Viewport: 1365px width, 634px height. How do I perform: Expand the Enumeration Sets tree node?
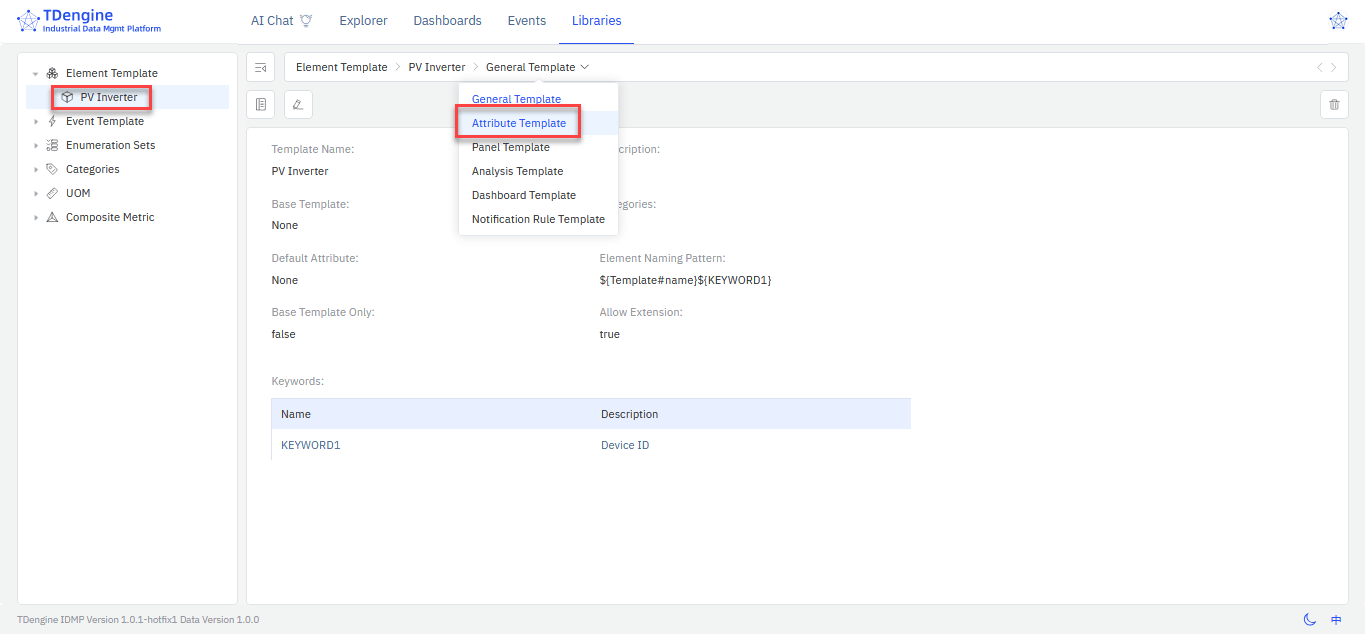point(36,146)
